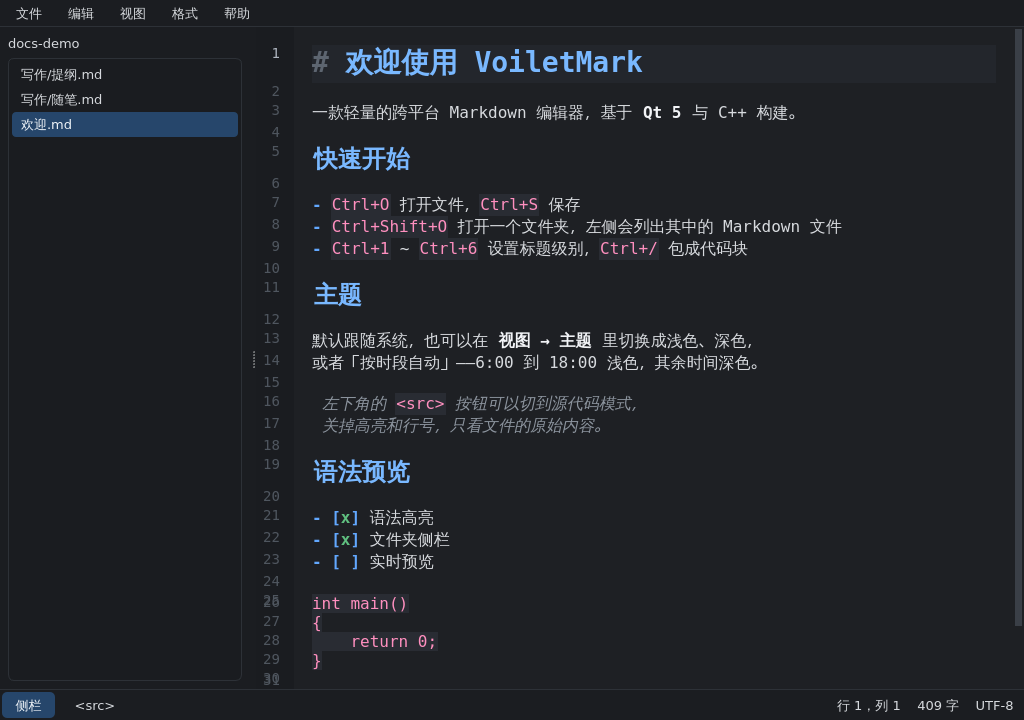The width and height of the screenshot is (1024, 720).
Task: Select 欢迎.md in the file list
Action: coord(125,124)
